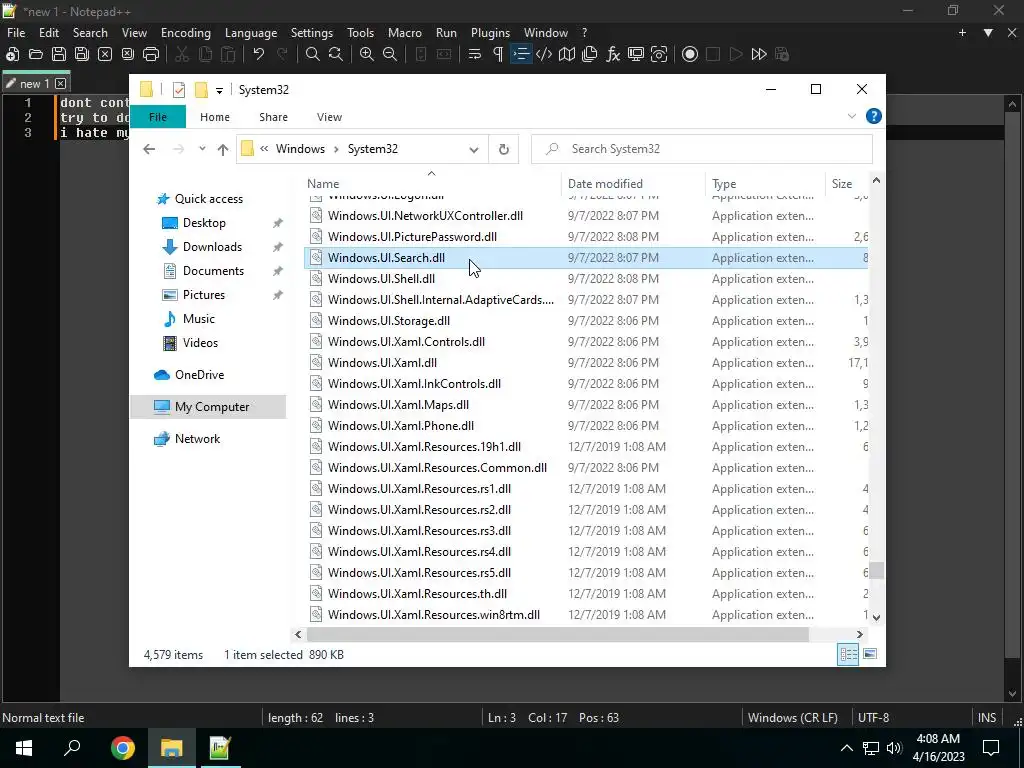Select Downloads in navigation pane
Image resolution: width=1024 pixels, height=768 pixels.
coord(212,247)
